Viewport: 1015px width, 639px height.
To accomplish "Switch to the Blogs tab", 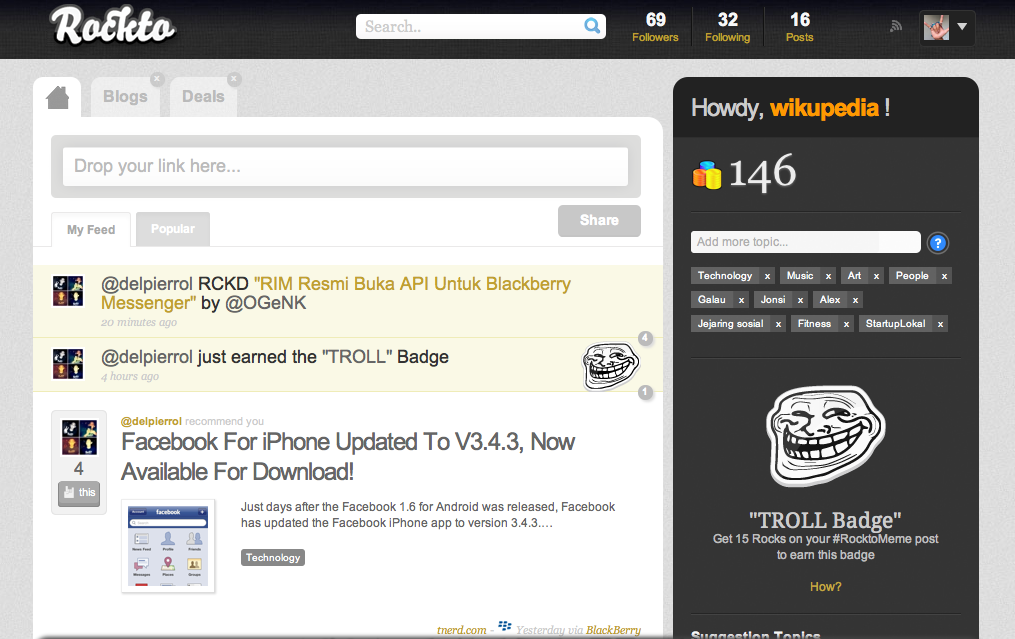I will (x=125, y=96).
